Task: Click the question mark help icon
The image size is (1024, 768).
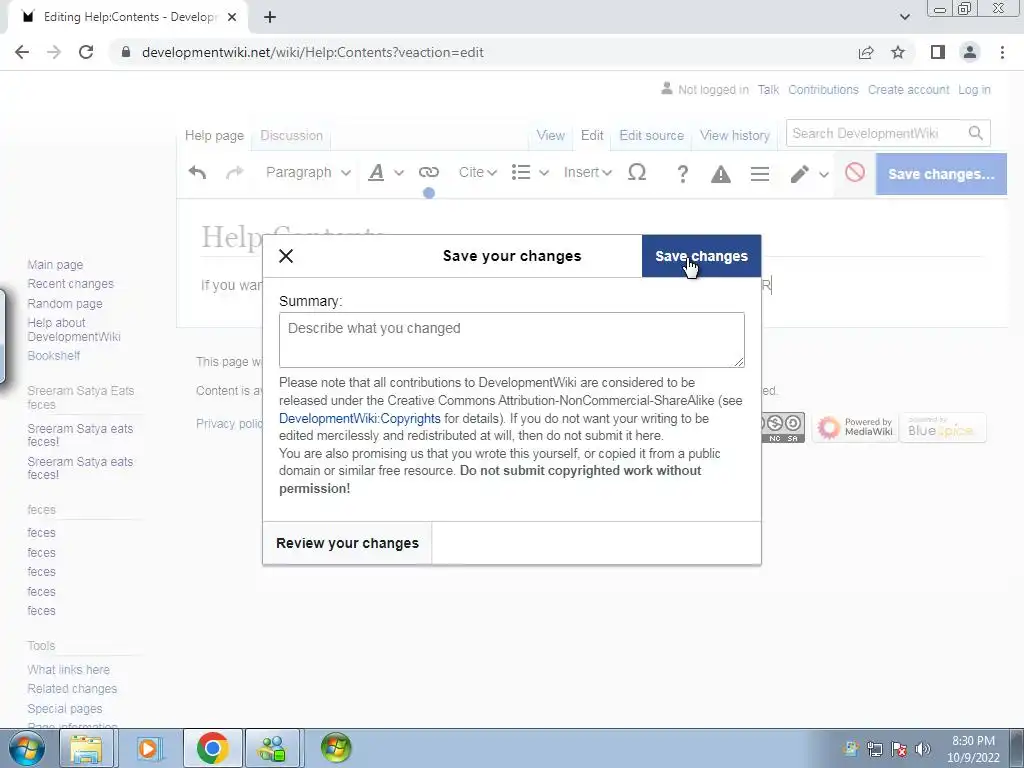Action: pyautogui.click(x=682, y=174)
